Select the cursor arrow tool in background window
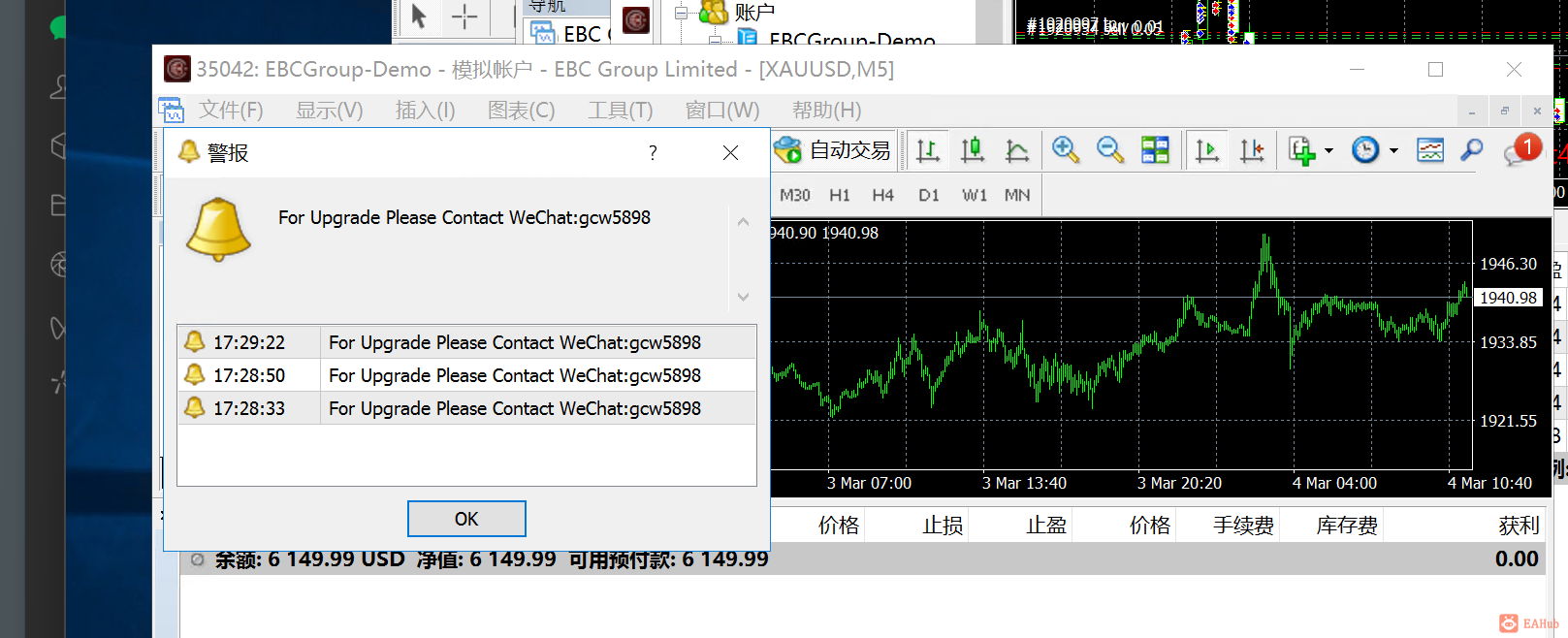 419,16
